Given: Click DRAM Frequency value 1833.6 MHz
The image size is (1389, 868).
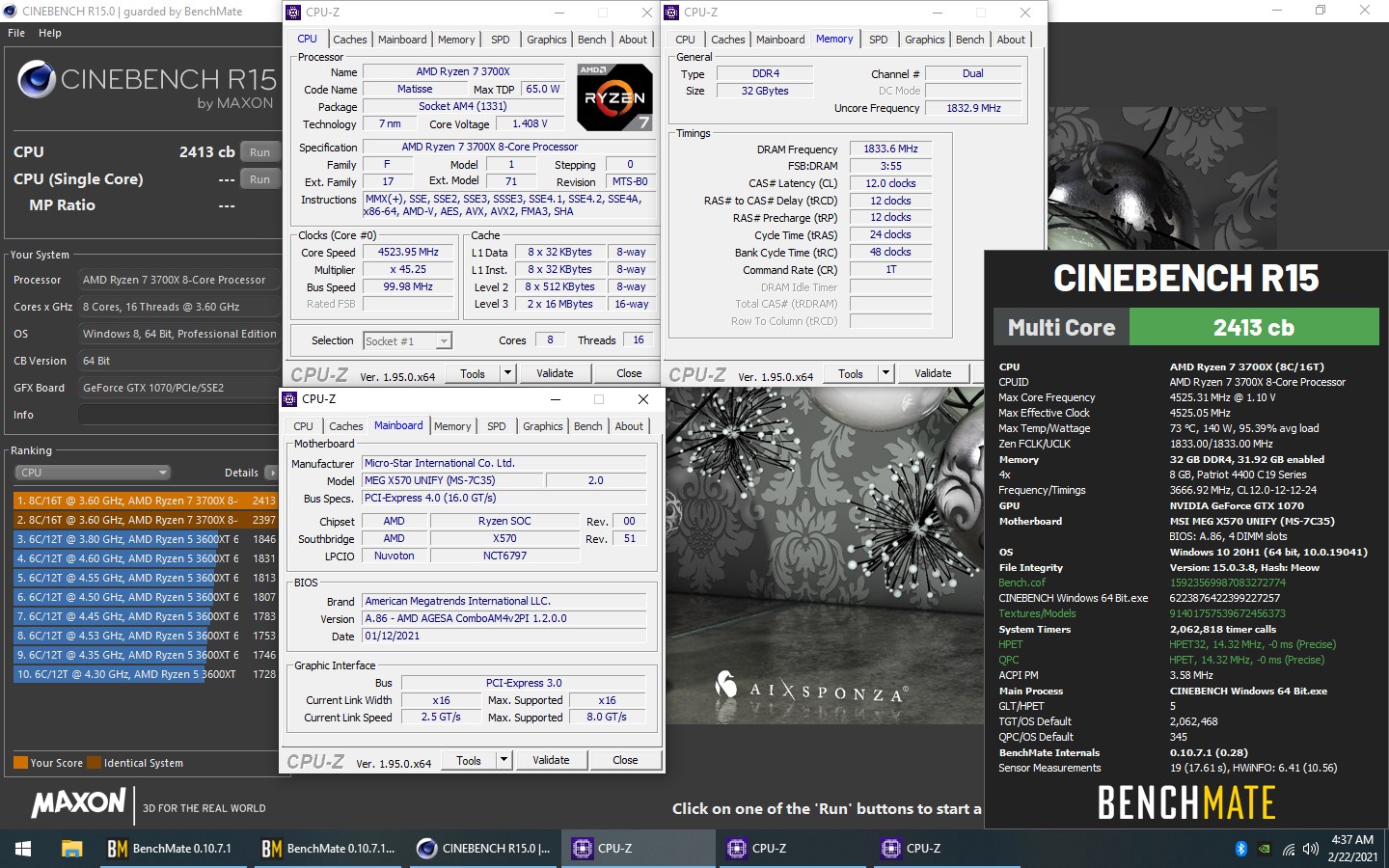Looking at the screenshot, I should (890, 149).
